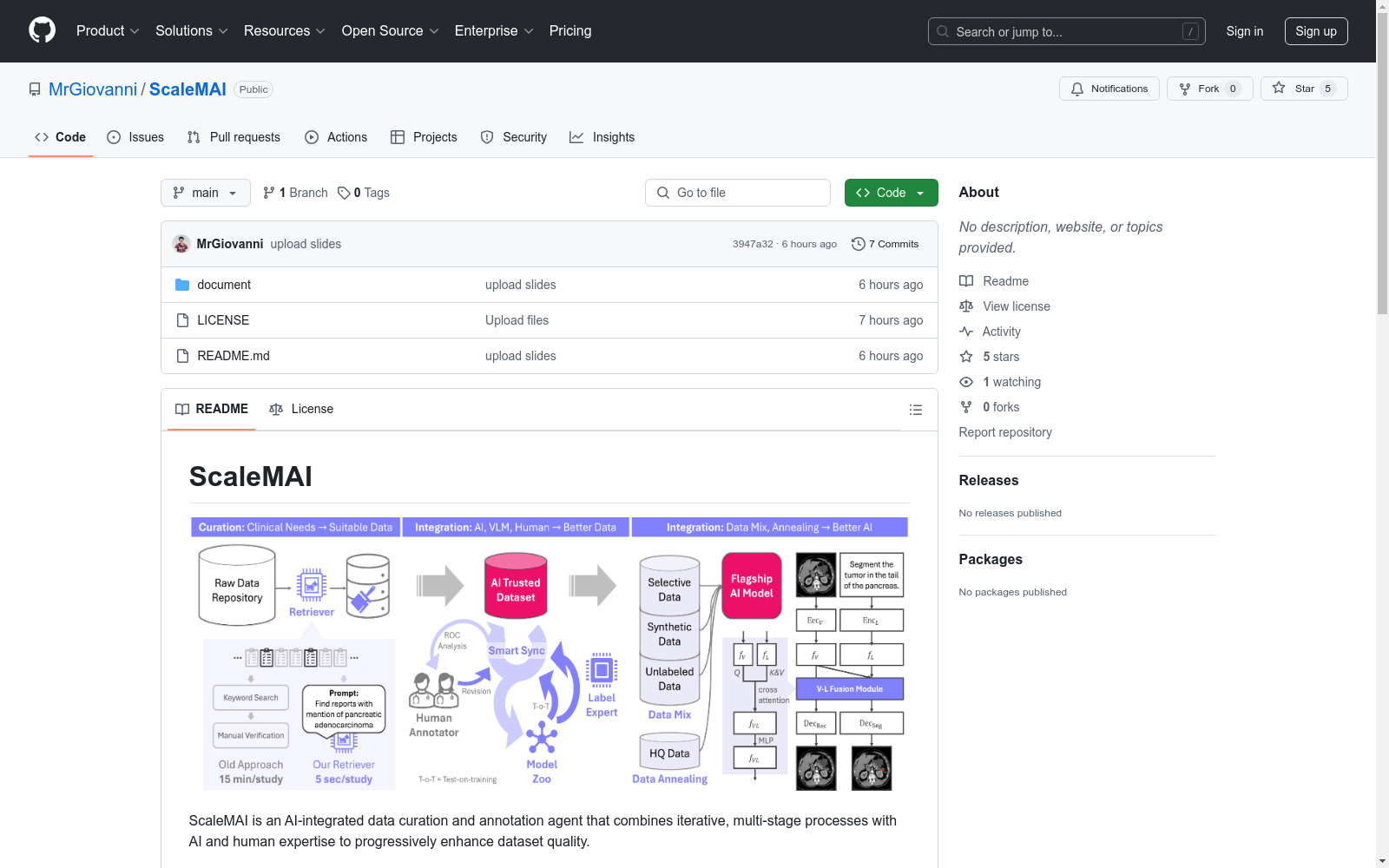Click the Packages heading link
Screen dimensions: 1389x868
pyautogui.click(x=991, y=559)
